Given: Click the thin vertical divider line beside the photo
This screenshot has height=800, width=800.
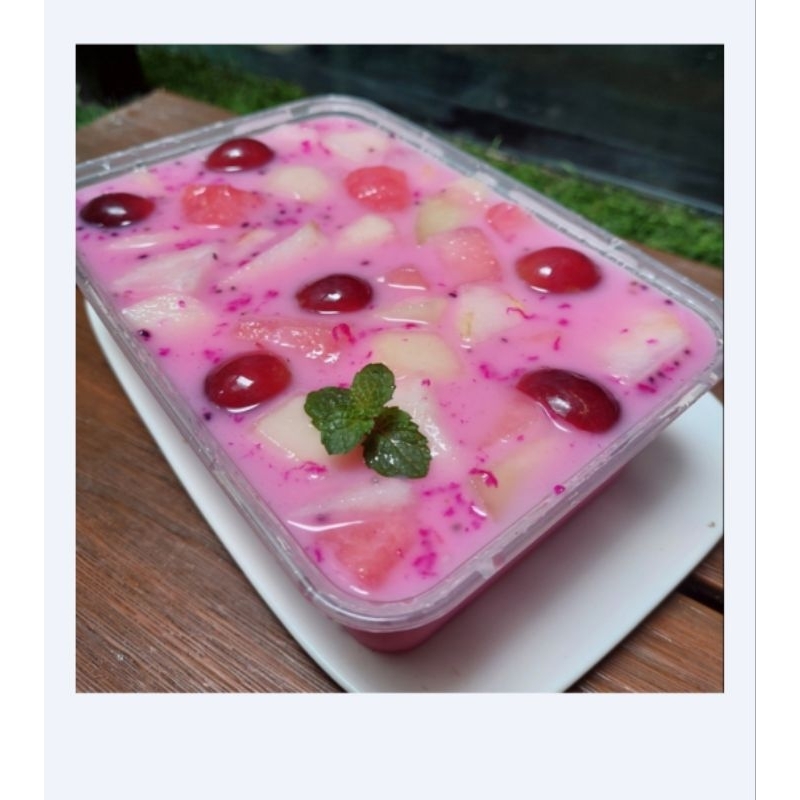Looking at the screenshot, I should pos(755,400).
